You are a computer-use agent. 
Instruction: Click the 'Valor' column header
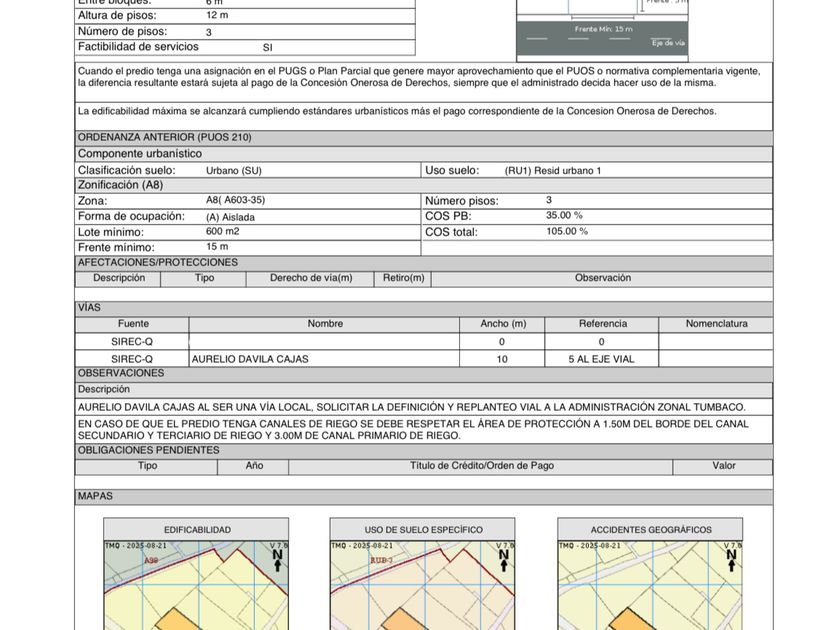723,466
